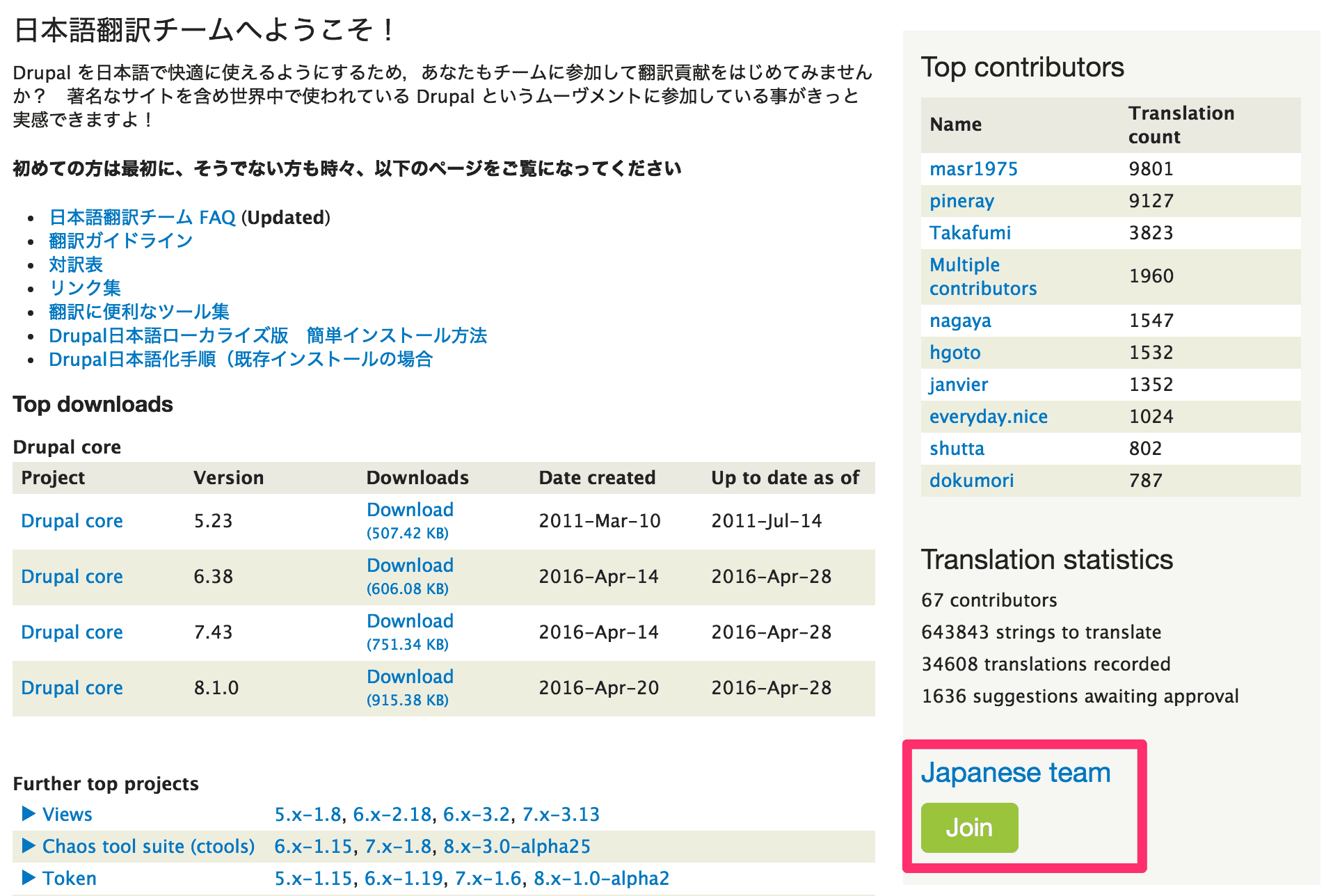The image size is (1333, 896).
Task: Open Drupal core link for version 8.1.0
Action: click(72, 687)
